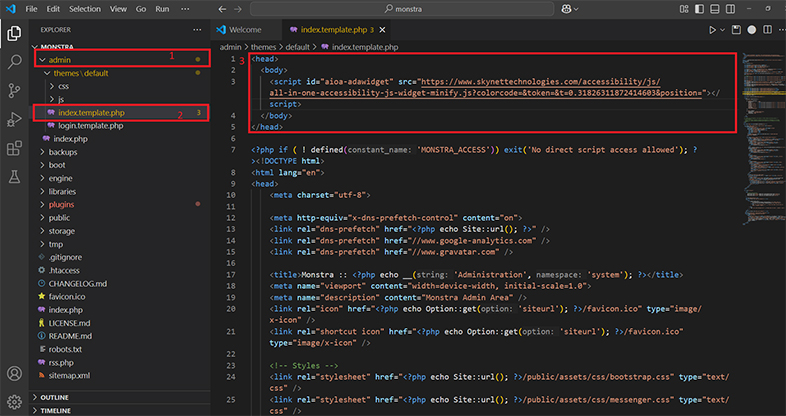This screenshot has height=416, width=786.
Task: Click the round circle icon in editor toolbar
Action: coord(751,30)
